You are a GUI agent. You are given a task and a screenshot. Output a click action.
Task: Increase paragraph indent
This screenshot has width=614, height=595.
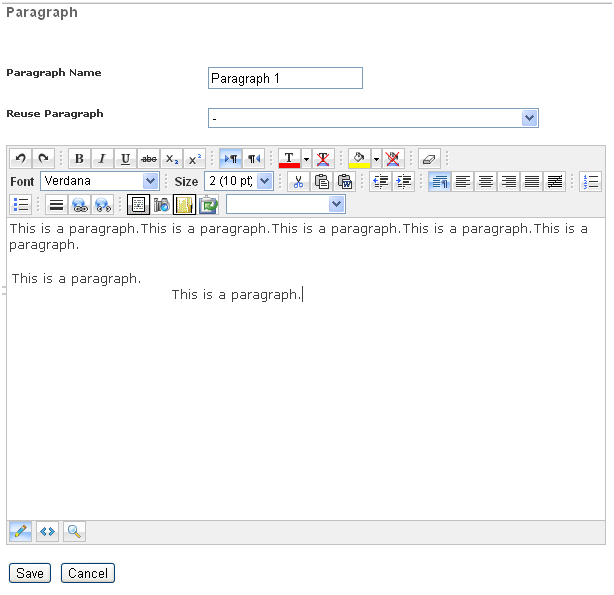pyautogui.click(x=404, y=181)
